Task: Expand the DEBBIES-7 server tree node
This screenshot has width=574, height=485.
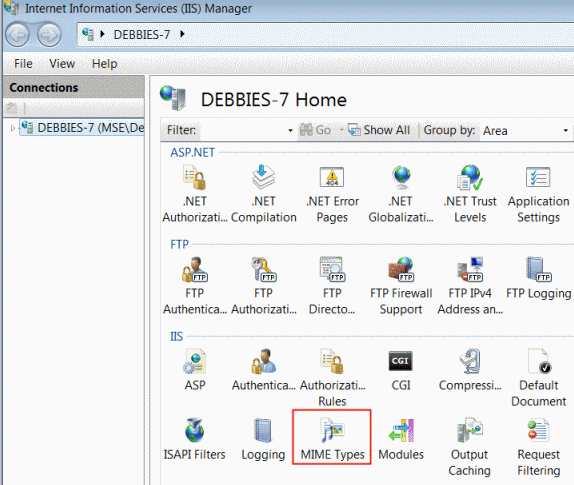Action: pos(12,128)
